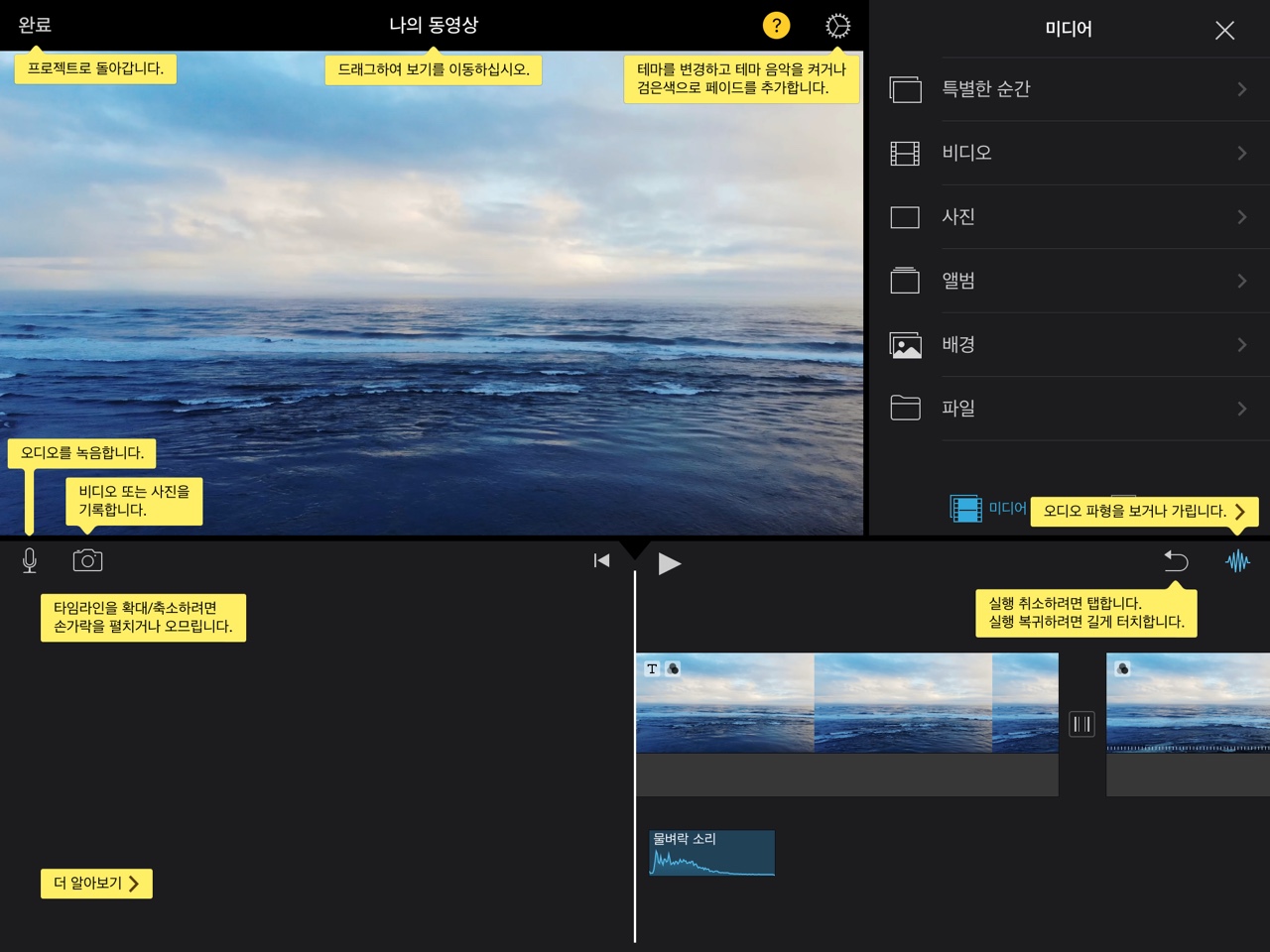Image resolution: width=1270 pixels, height=952 pixels.
Task: Expand the 특별한 순간 row chevron
Action: 1242,89
